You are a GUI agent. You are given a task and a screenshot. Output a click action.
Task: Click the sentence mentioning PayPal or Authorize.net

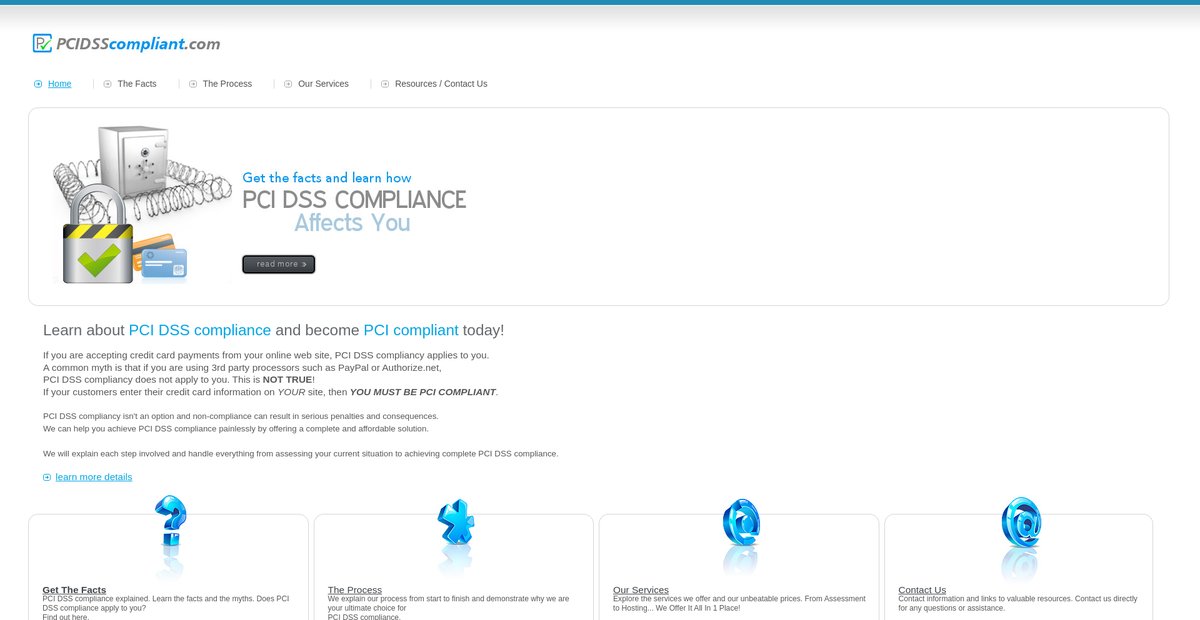tap(242, 367)
